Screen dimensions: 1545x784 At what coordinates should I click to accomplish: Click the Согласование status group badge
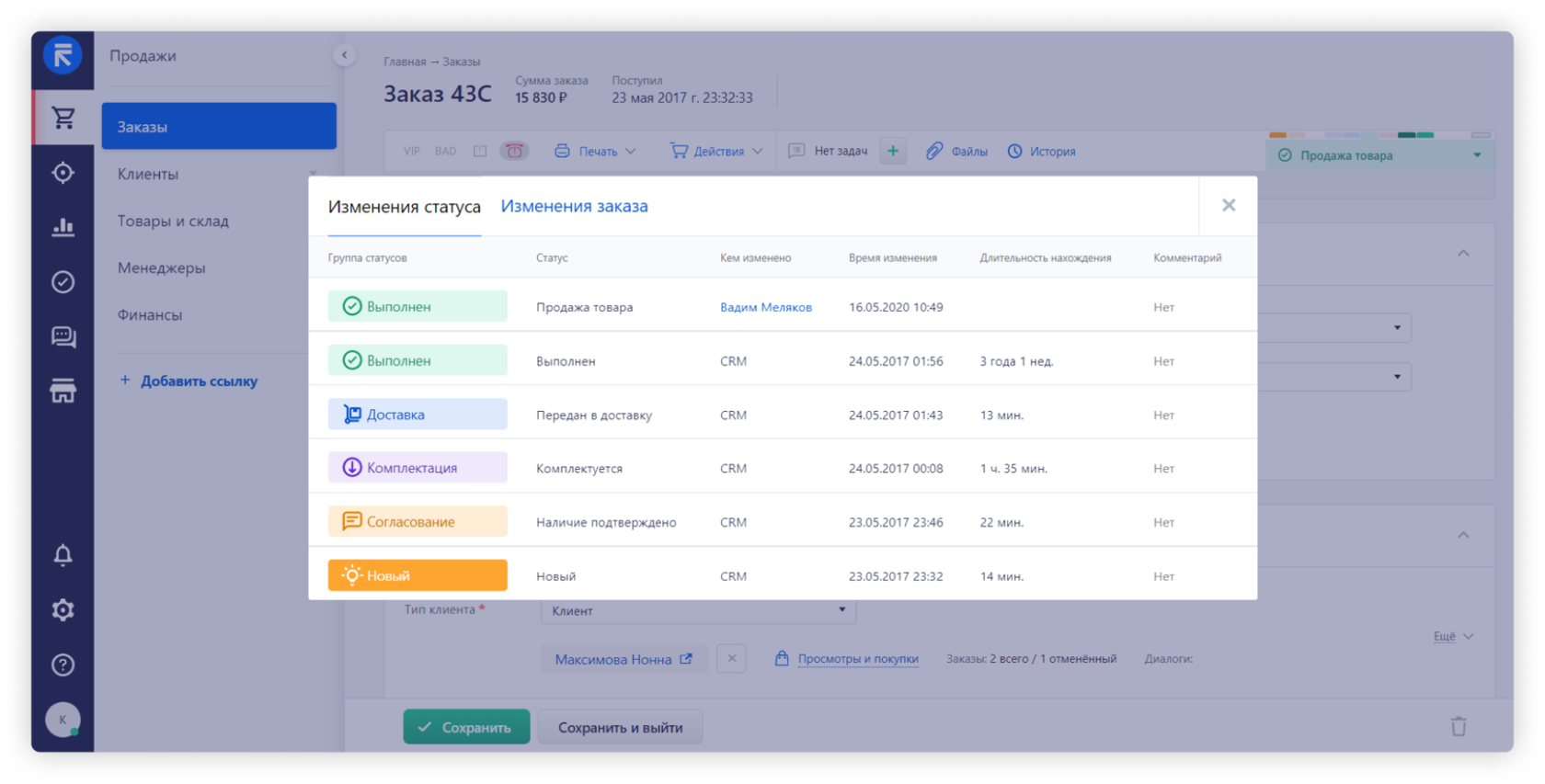click(418, 521)
